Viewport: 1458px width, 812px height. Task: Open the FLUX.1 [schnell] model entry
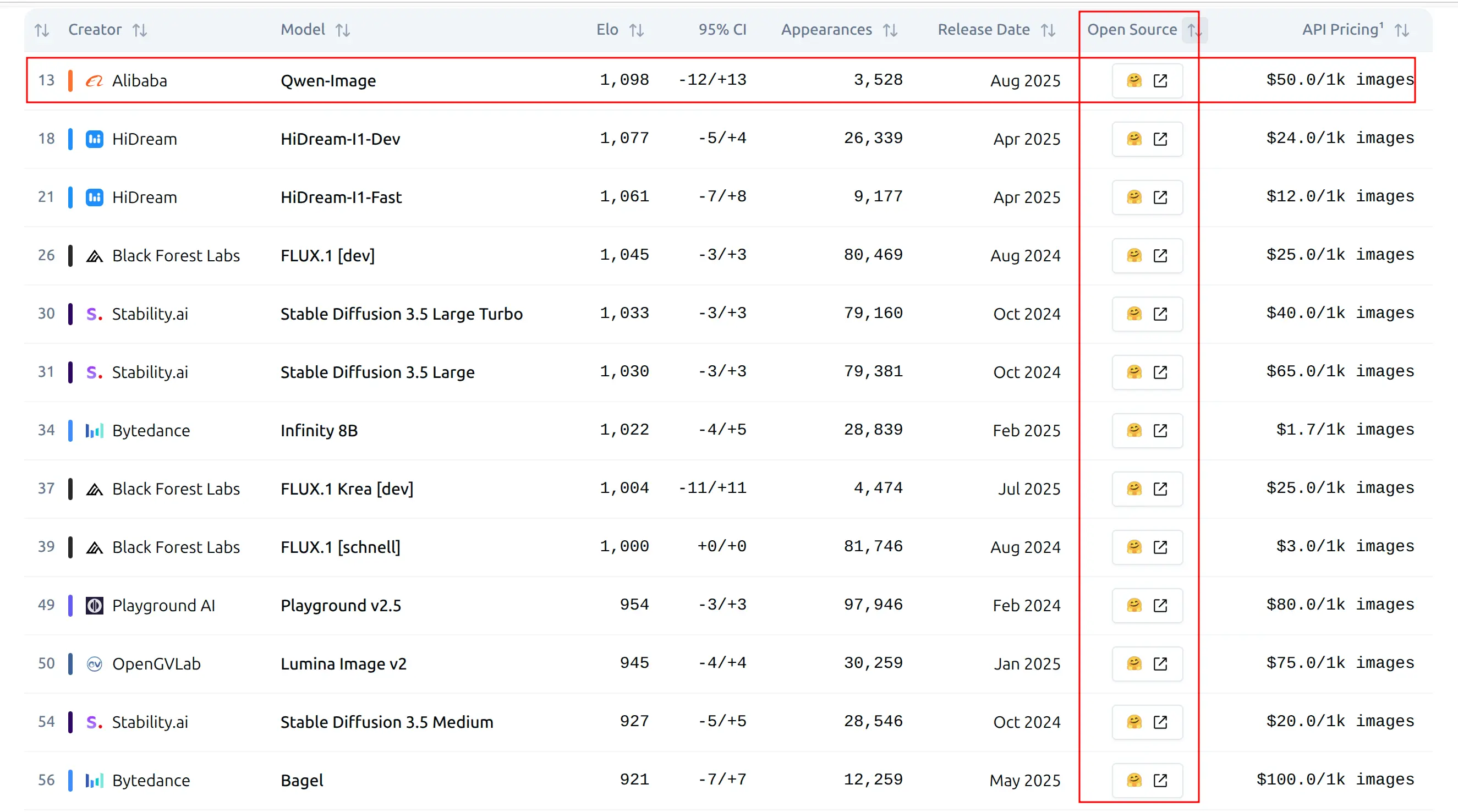(x=340, y=547)
